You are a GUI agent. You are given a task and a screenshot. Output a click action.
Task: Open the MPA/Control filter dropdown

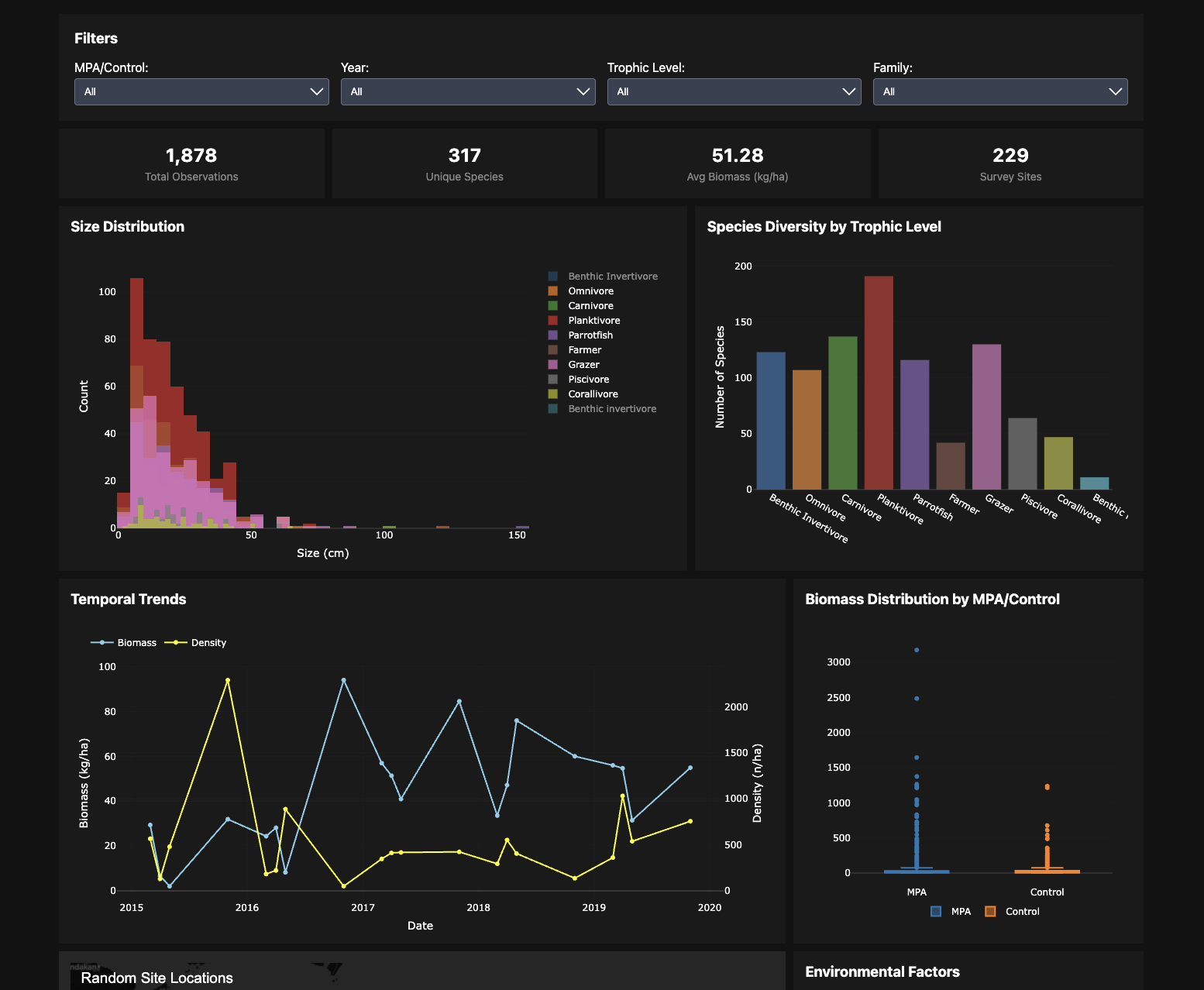point(201,91)
